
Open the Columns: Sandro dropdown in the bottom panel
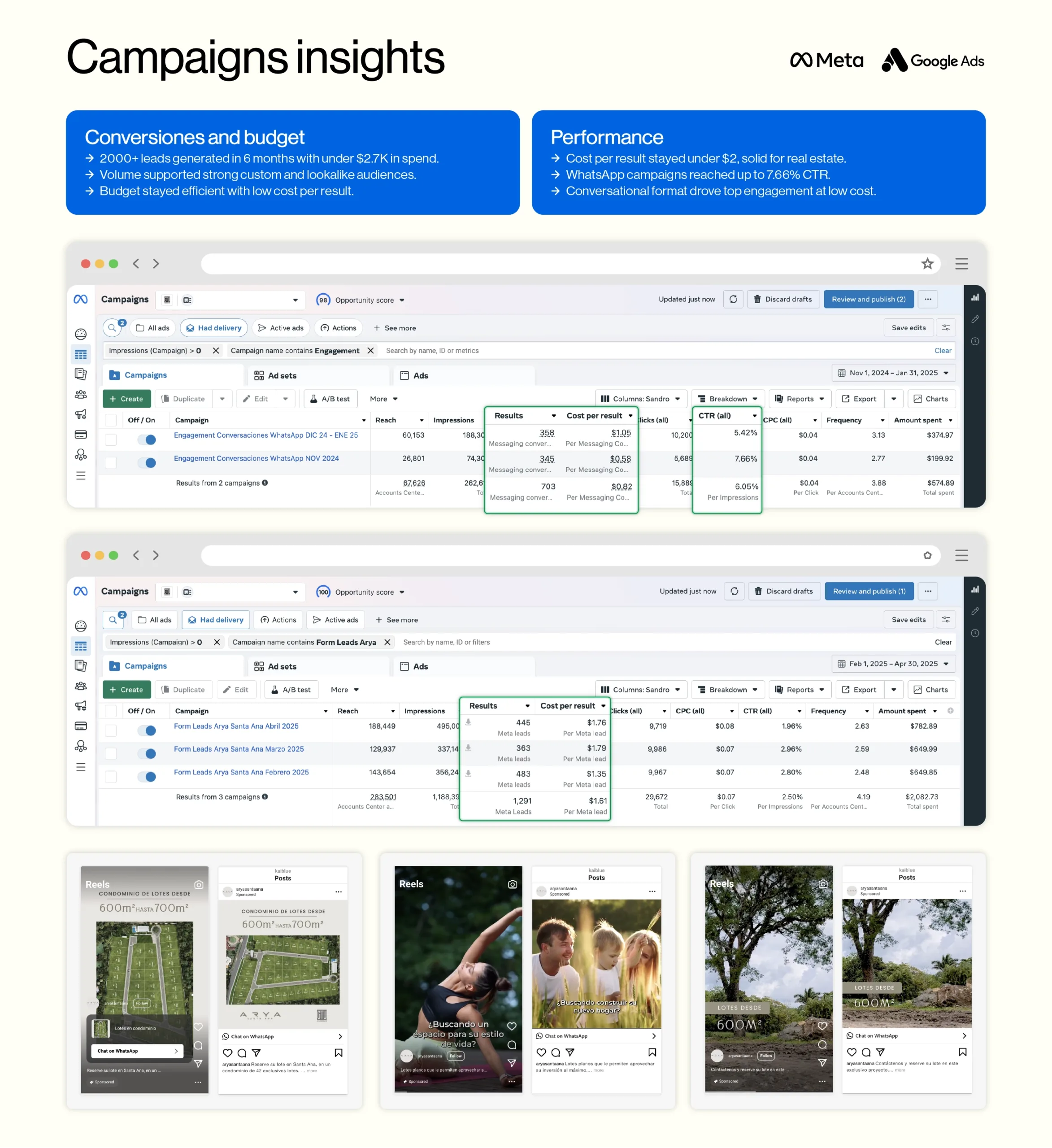click(640, 690)
